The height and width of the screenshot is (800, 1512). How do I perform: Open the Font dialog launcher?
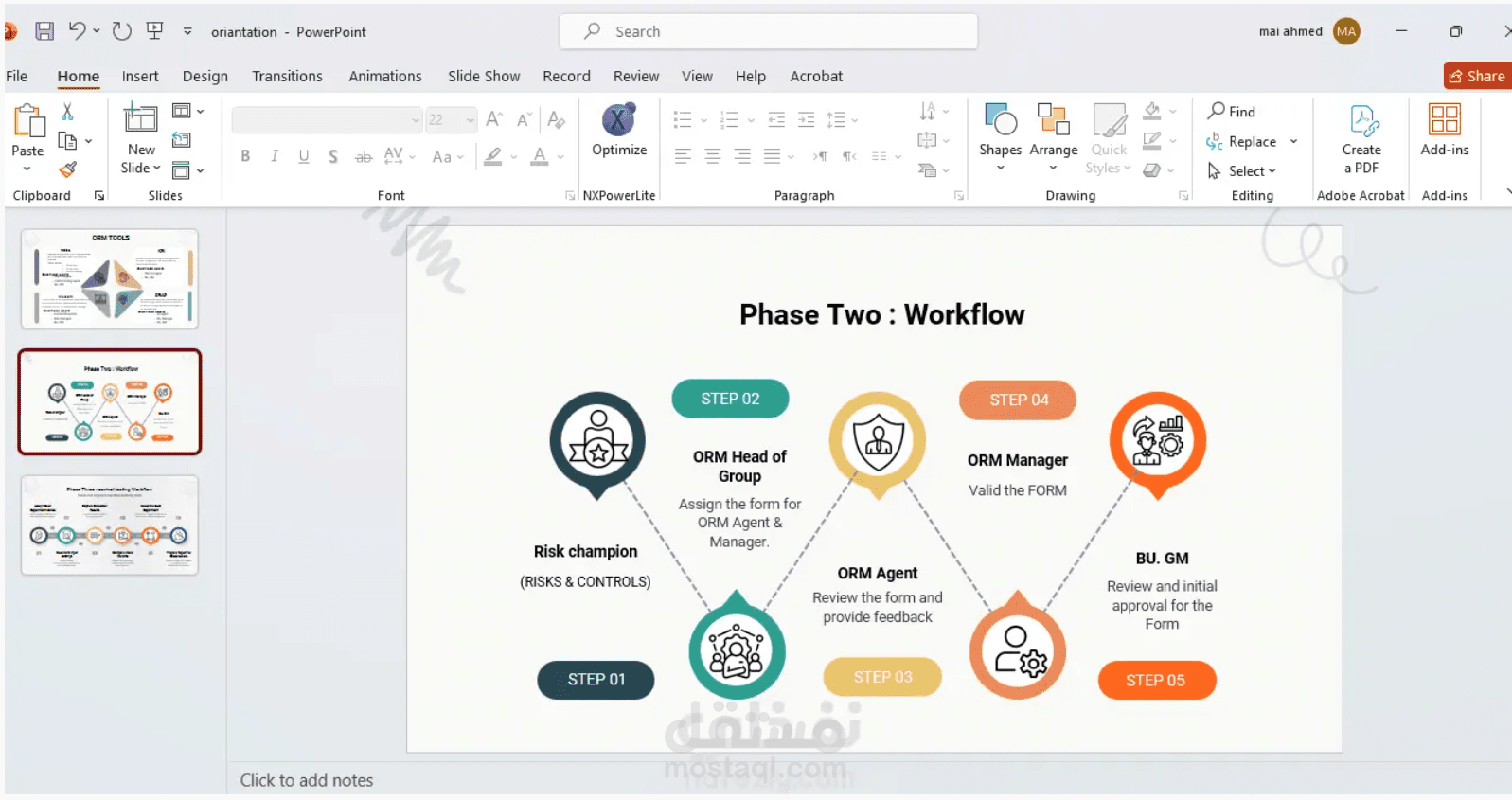570,196
